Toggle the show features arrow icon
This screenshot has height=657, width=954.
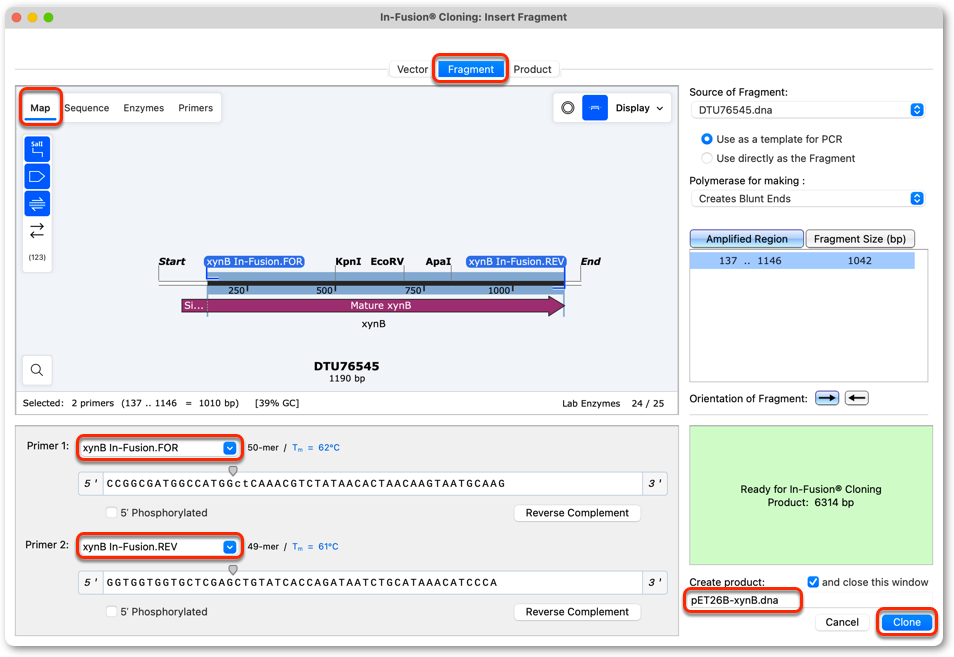(37, 176)
